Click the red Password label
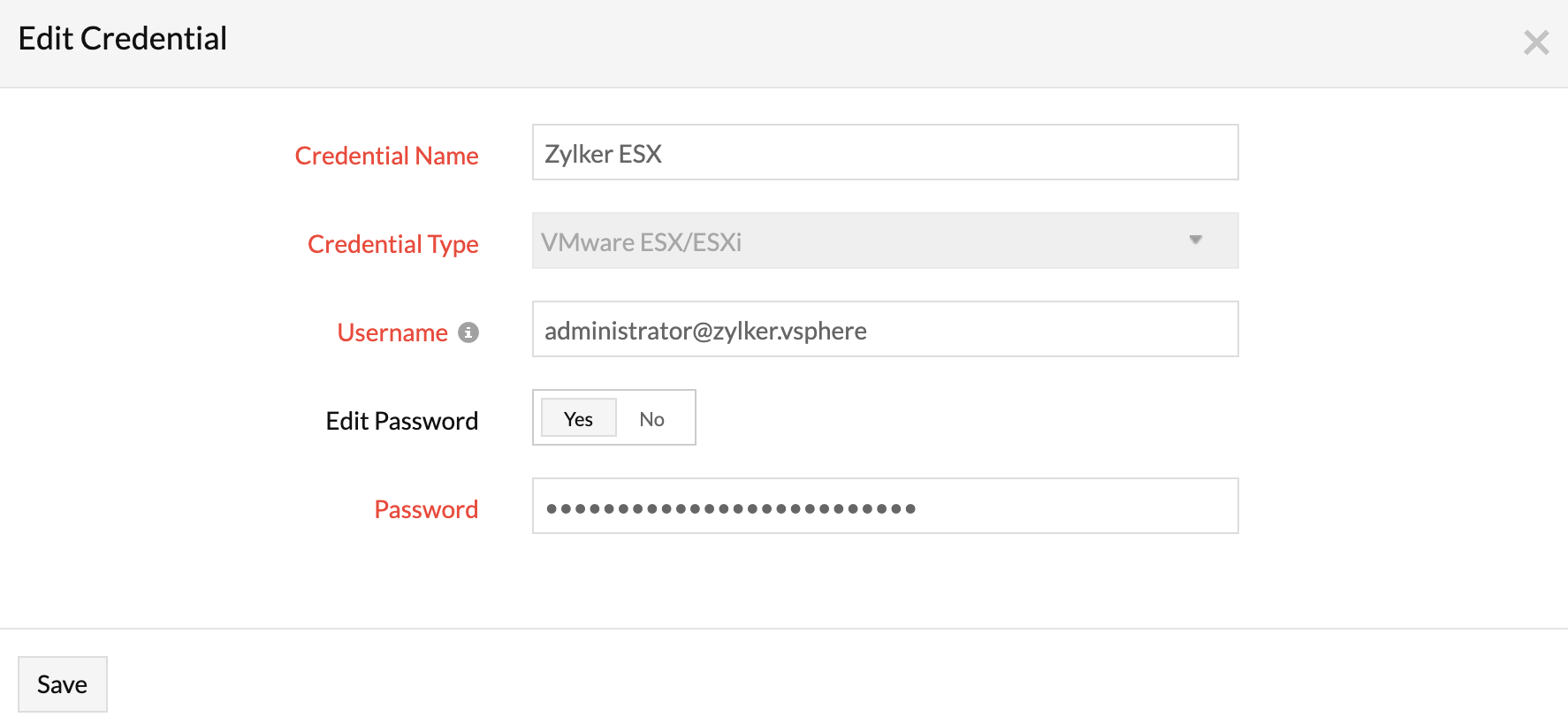The width and height of the screenshot is (1568, 725). pyautogui.click(x=426, y=509)
